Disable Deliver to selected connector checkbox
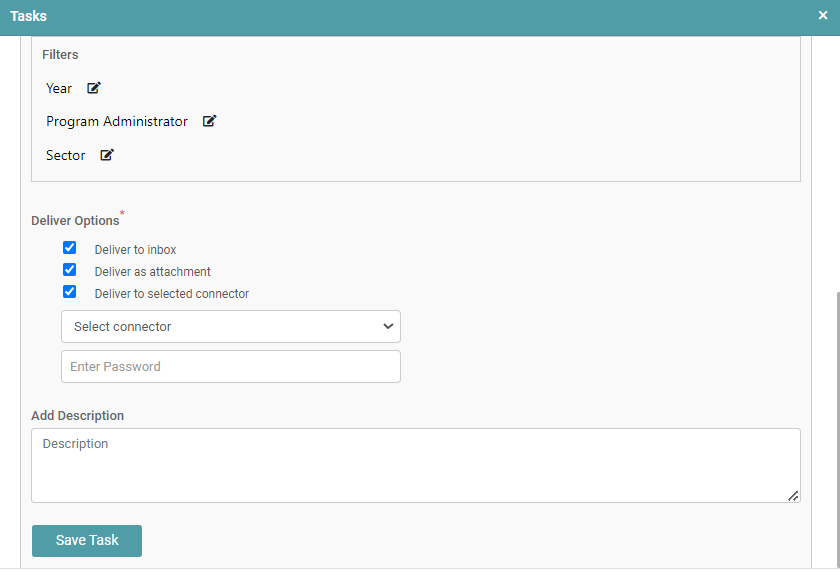840x587 pixels. click(x=70, y=292)
